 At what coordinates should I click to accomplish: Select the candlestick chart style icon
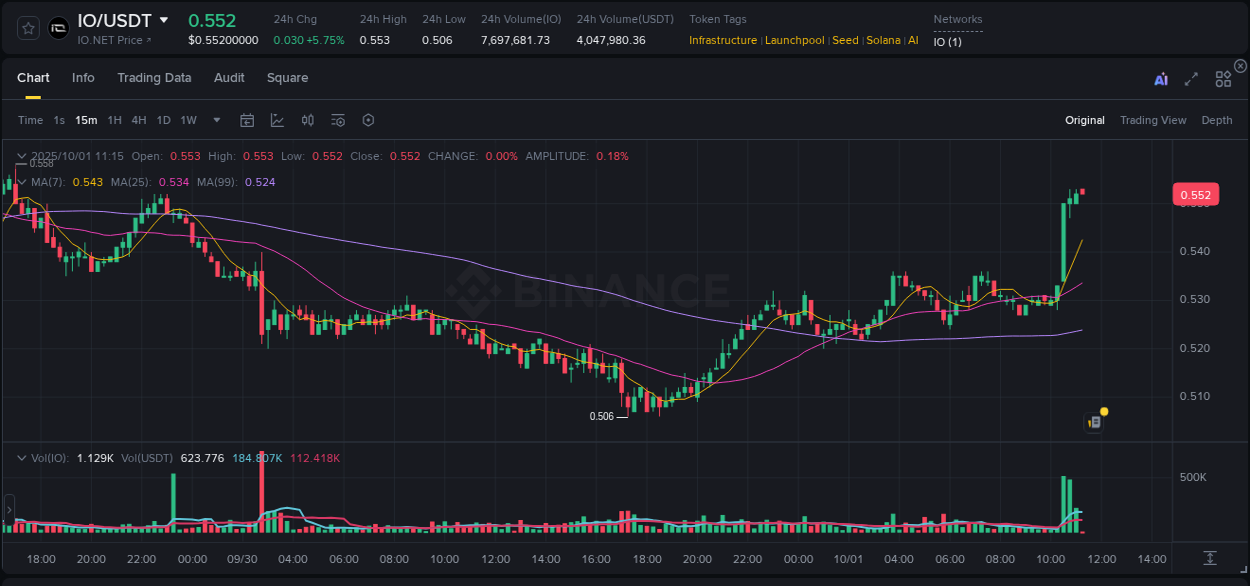pos(307,120)
